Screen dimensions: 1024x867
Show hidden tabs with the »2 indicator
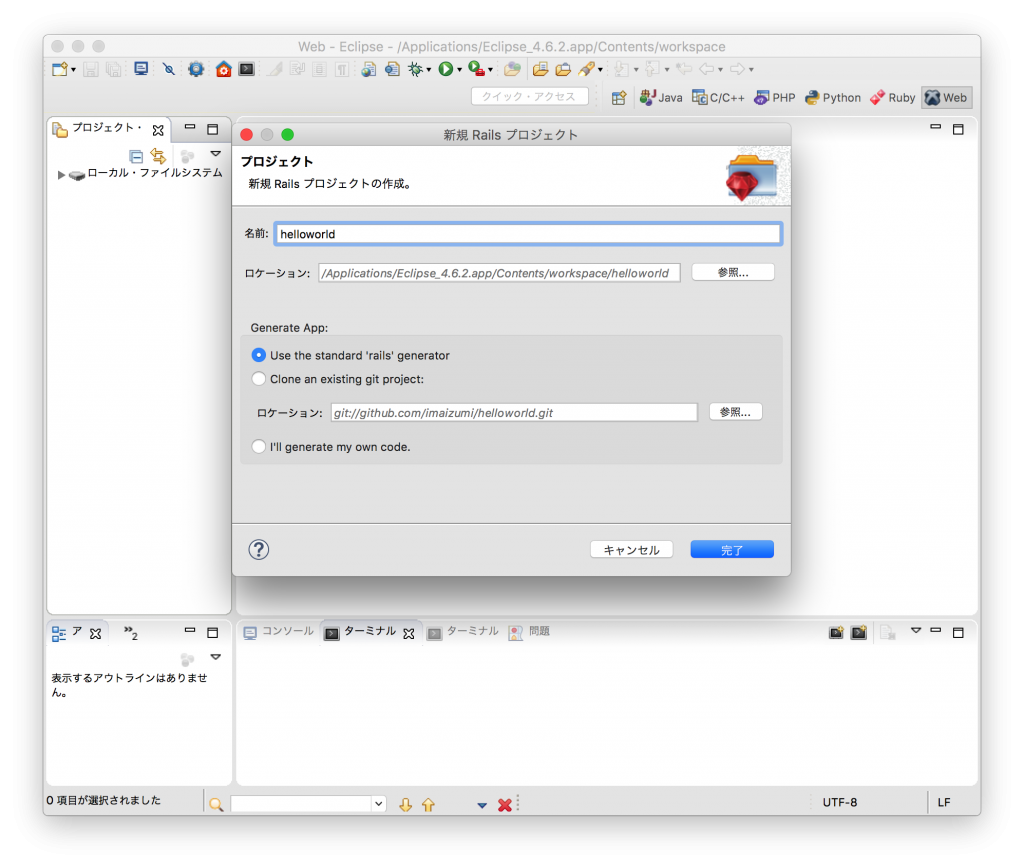pos(131,633)
